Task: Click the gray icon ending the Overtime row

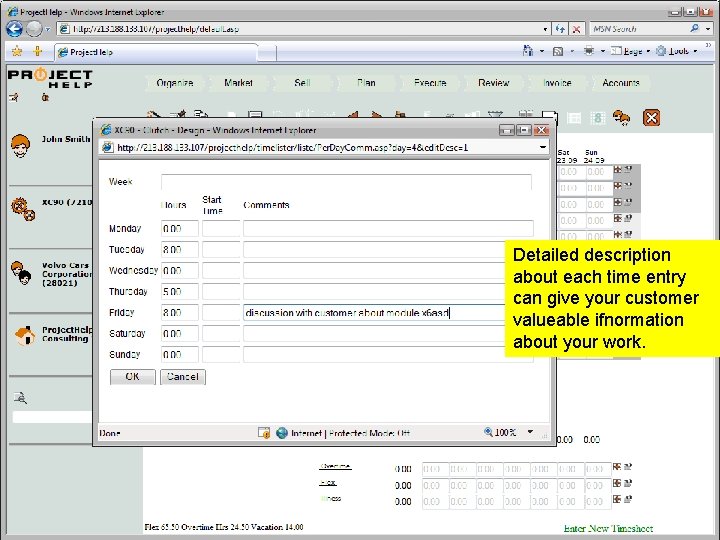Action: click(628, 467)
